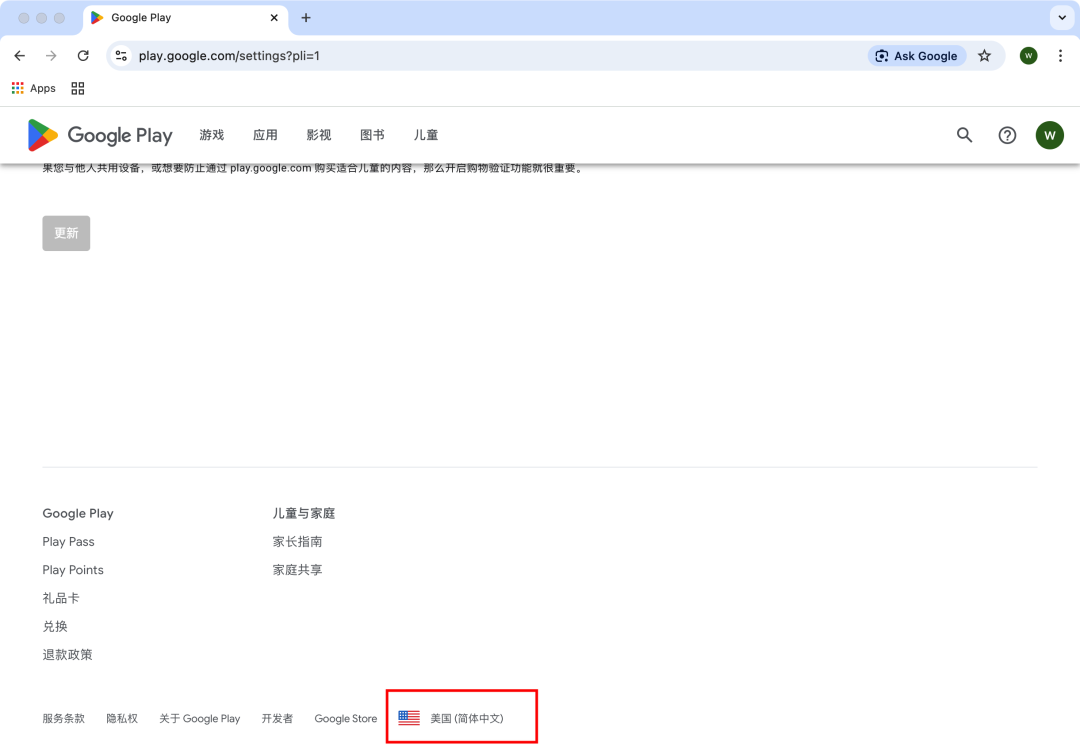Open the W account avatar in Play header

tap(1050, 135)
